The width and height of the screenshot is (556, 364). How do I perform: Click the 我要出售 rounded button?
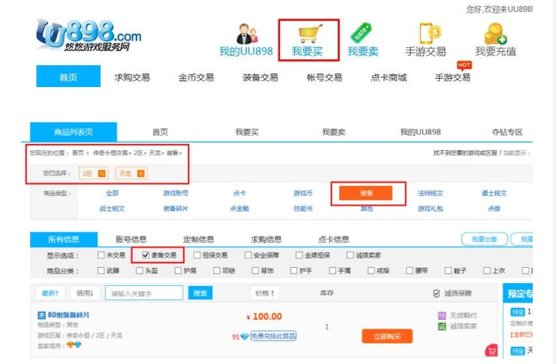click(484, 239)
